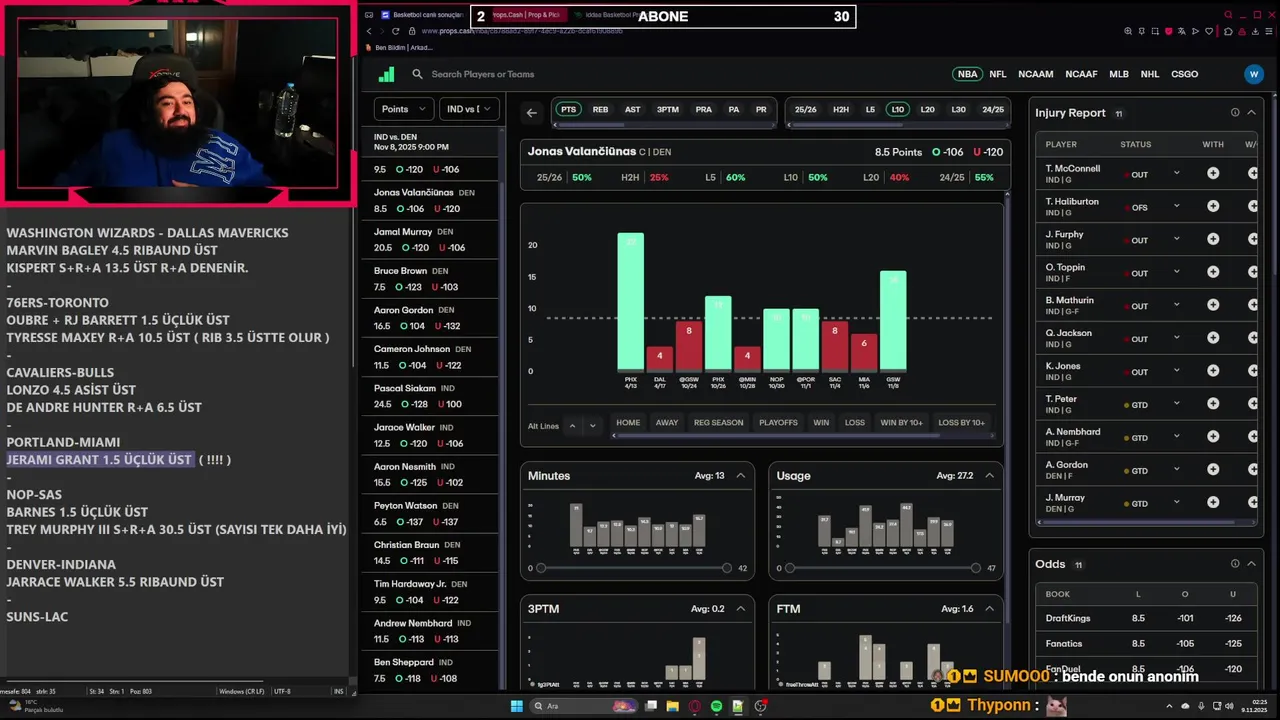
Task: Collapse the Odds panel
Action: [x=1251, y=564]
